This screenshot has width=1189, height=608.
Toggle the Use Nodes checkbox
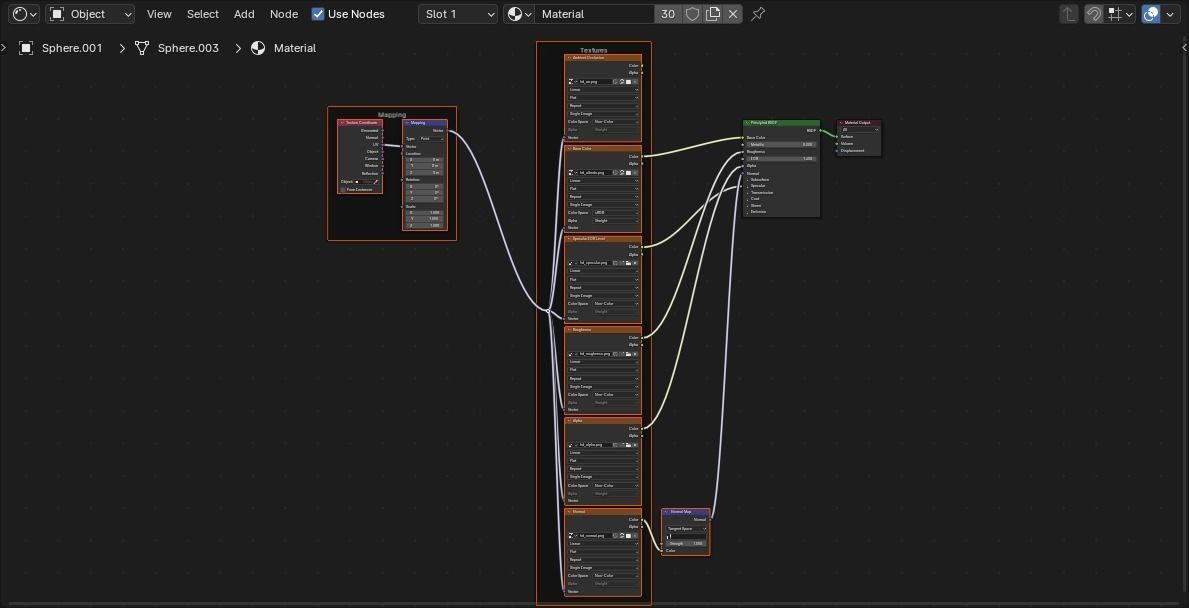pyautogui.click(x=318, y=14)
